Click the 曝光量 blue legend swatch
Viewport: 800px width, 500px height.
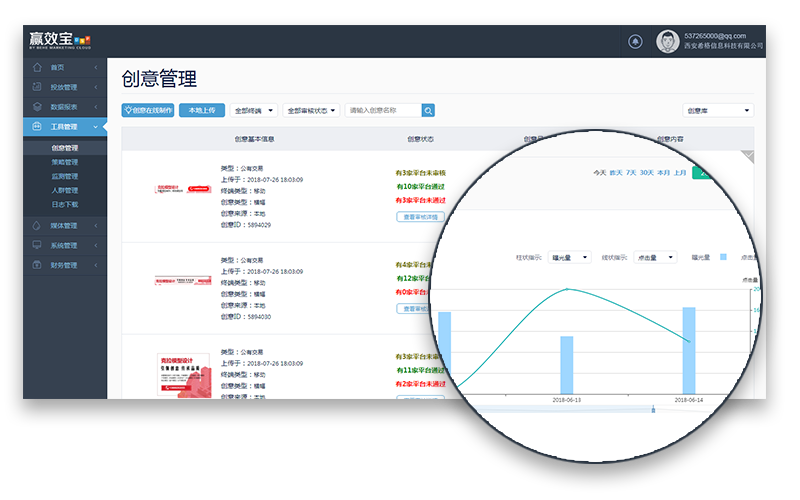coord(724,258)
